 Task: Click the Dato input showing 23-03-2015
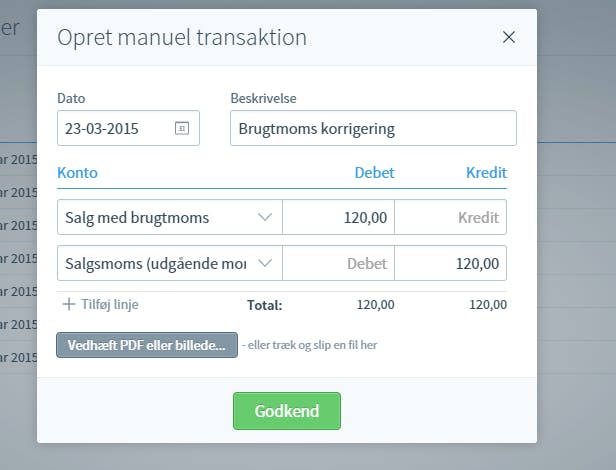pyautogui.click(x=128, y=128)
